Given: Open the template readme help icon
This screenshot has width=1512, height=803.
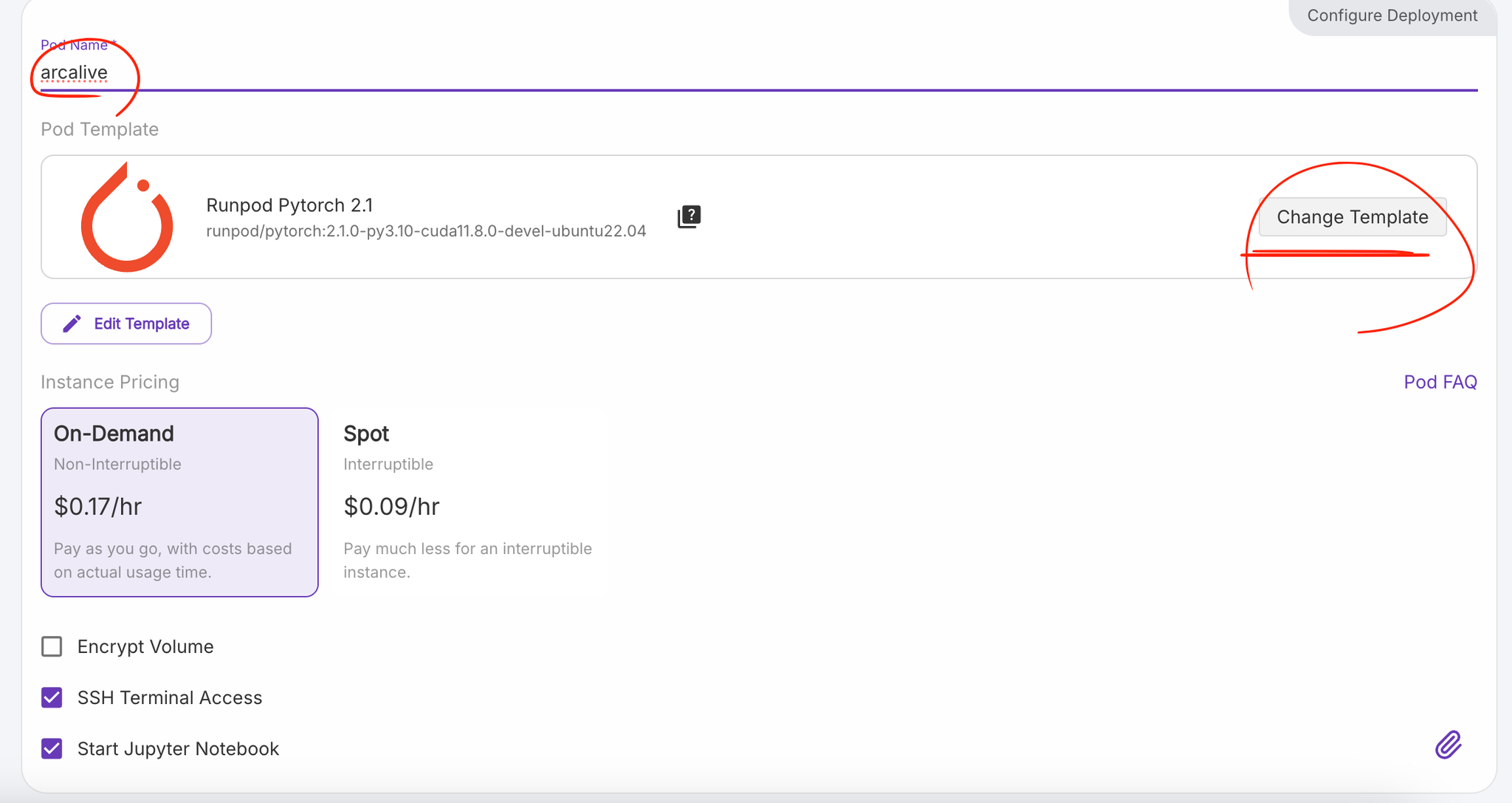Looking at the screenshot, I should pyautogui.click(x=689, y=216).
